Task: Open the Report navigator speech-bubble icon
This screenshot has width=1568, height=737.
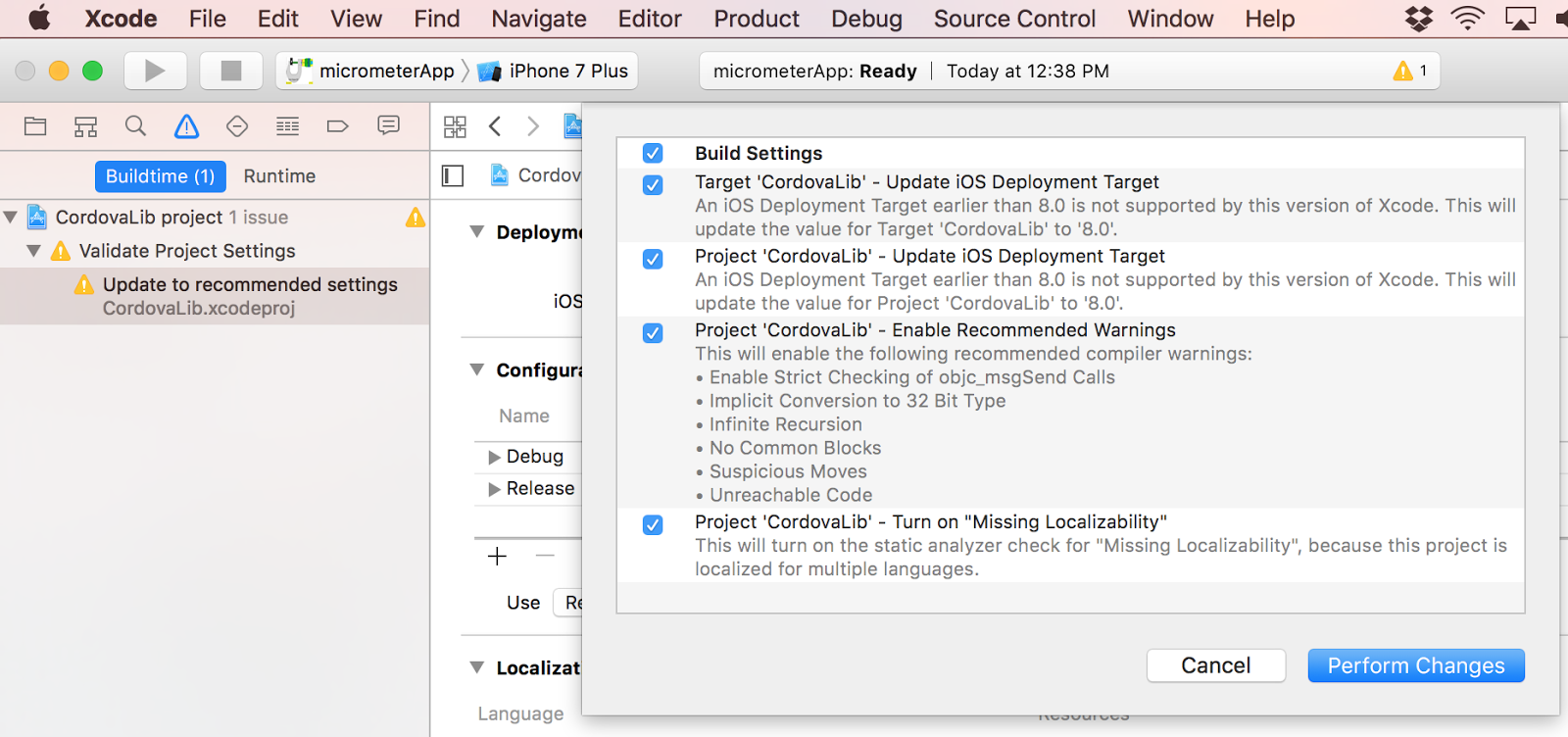Action: click(x=389, y=126)
